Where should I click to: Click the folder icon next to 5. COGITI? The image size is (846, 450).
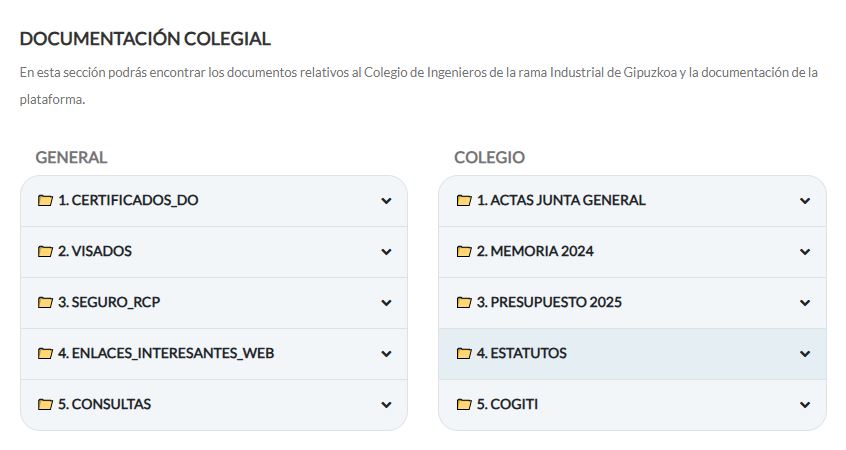tap(464, 405)
